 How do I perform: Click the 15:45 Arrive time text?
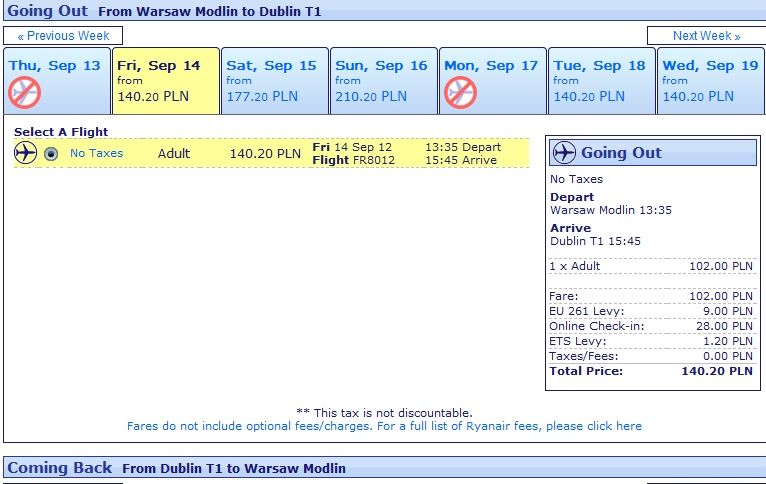point(461,160)
